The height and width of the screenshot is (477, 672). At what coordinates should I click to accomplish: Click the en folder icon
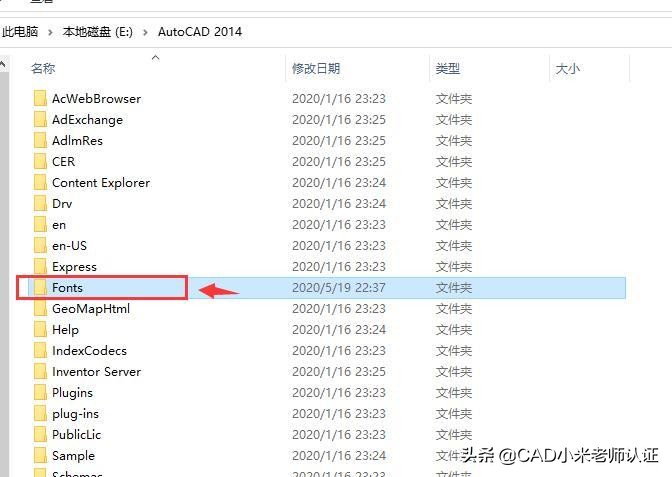(x=40, y=224)
